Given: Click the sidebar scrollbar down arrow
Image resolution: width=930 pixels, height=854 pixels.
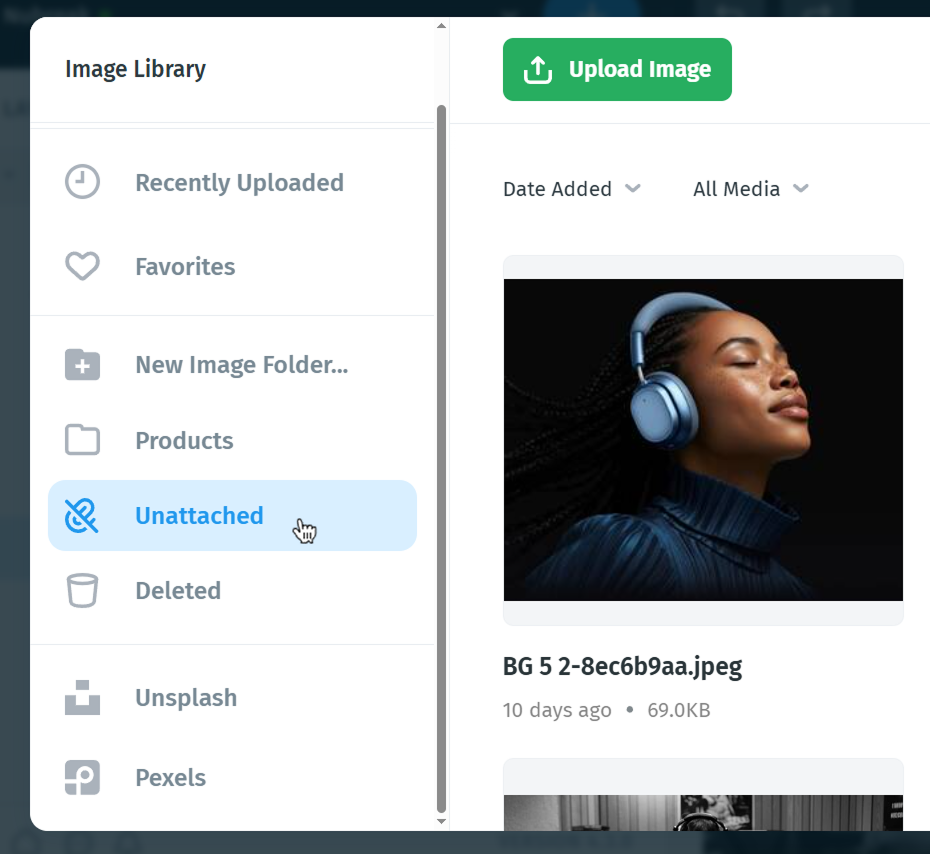Looking at the screenshot, I should [x=441, y=821].
